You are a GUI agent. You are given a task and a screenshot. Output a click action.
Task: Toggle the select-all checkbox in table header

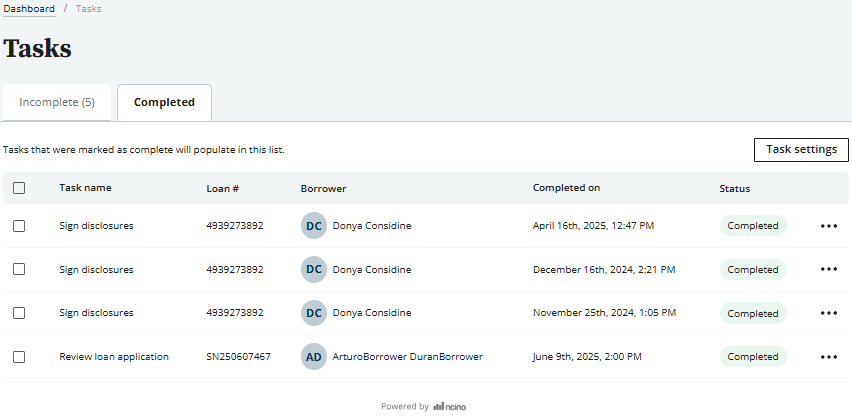[19, 188]
